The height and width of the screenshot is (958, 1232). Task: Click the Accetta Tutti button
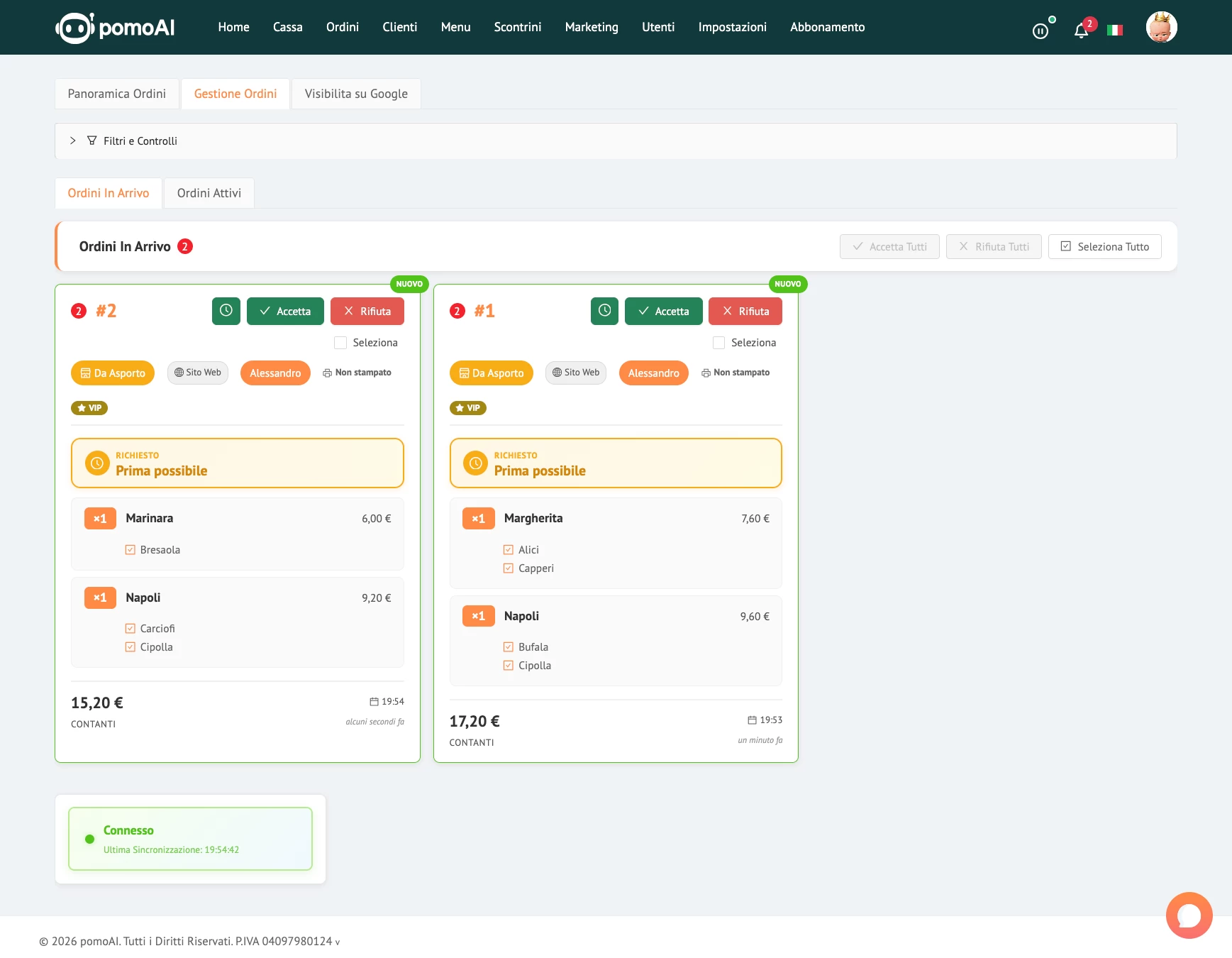[x=889, y=247]
